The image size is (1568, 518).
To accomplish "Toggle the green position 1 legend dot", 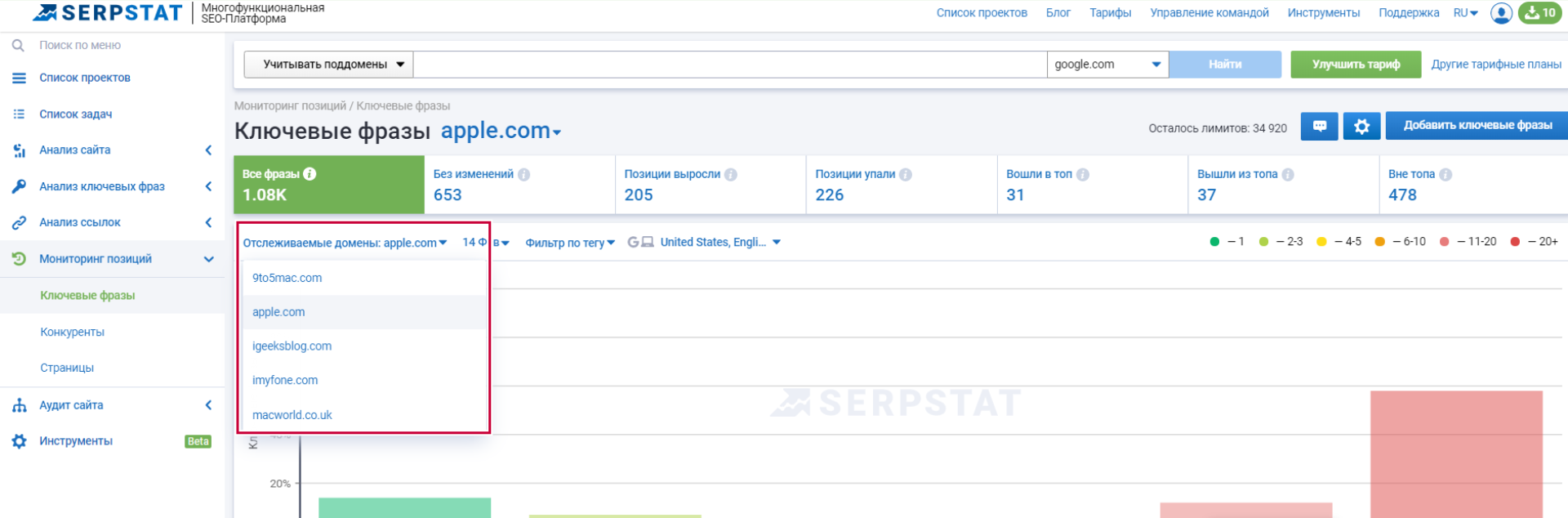I will click(x=1214, y=242).
